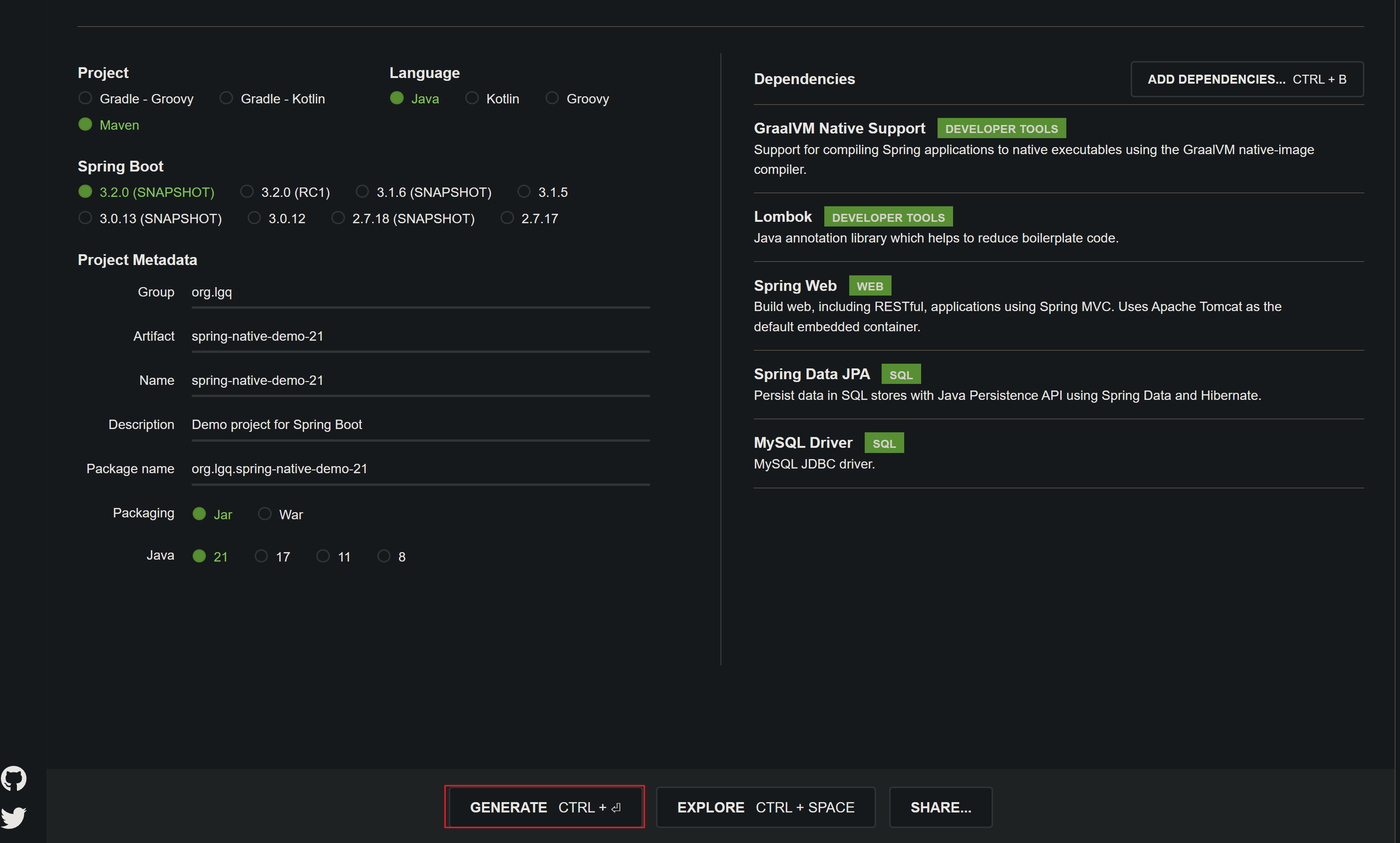Screen dimensions: 1400x843
Task: Click the Add Dependencies button
Action: 1247,79
